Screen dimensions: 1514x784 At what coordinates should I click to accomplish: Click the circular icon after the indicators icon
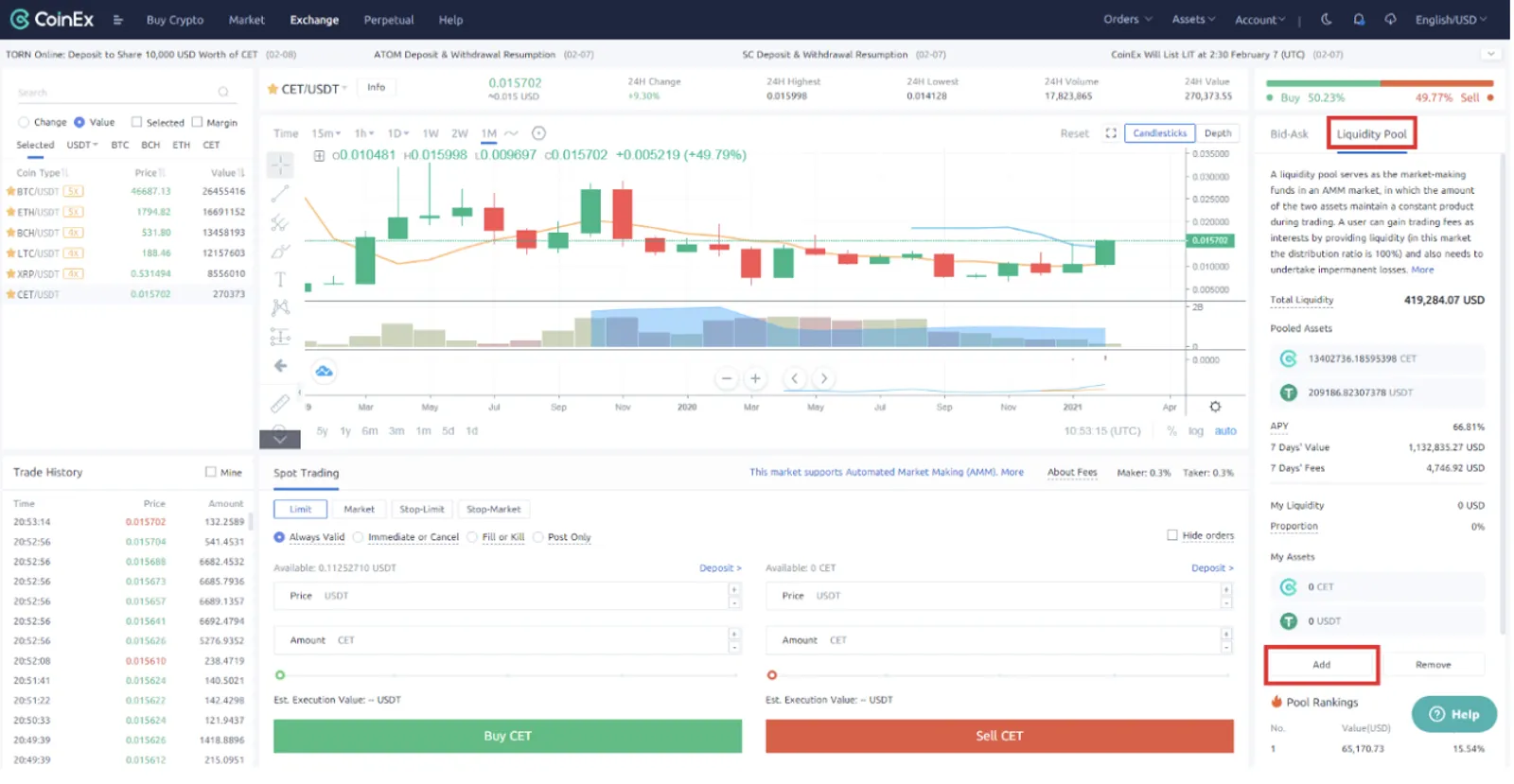pos(538,133)
